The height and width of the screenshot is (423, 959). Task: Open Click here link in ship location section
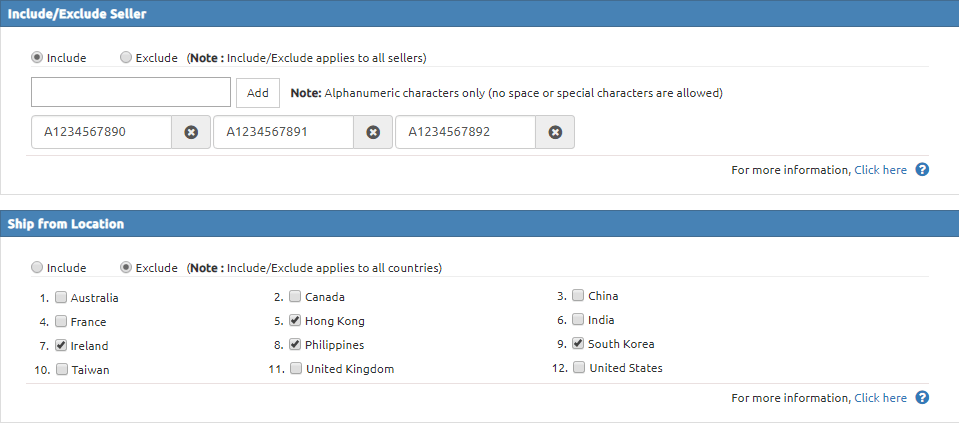881,398
